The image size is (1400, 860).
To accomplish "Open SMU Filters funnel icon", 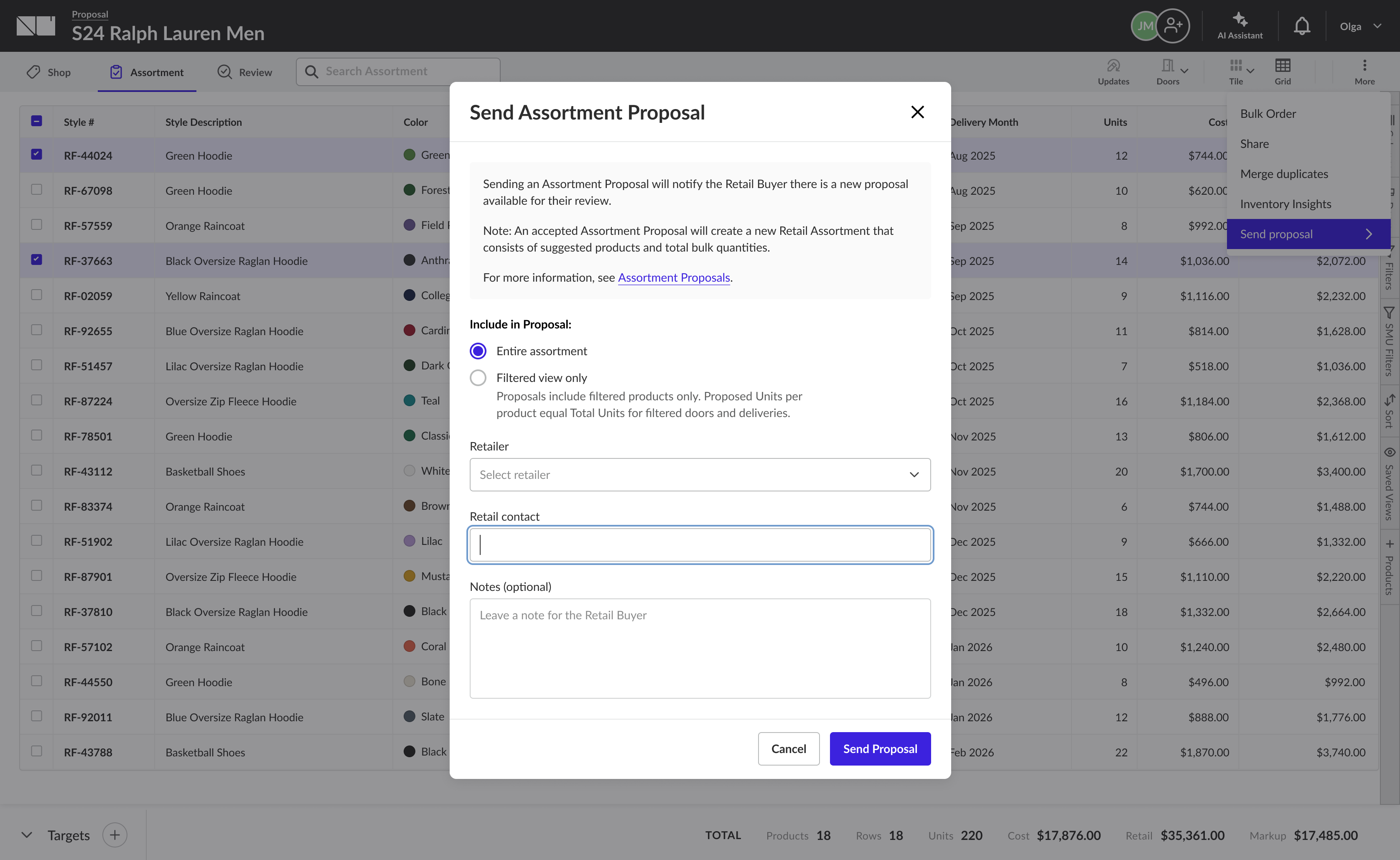I will (x=1389, y=313).
